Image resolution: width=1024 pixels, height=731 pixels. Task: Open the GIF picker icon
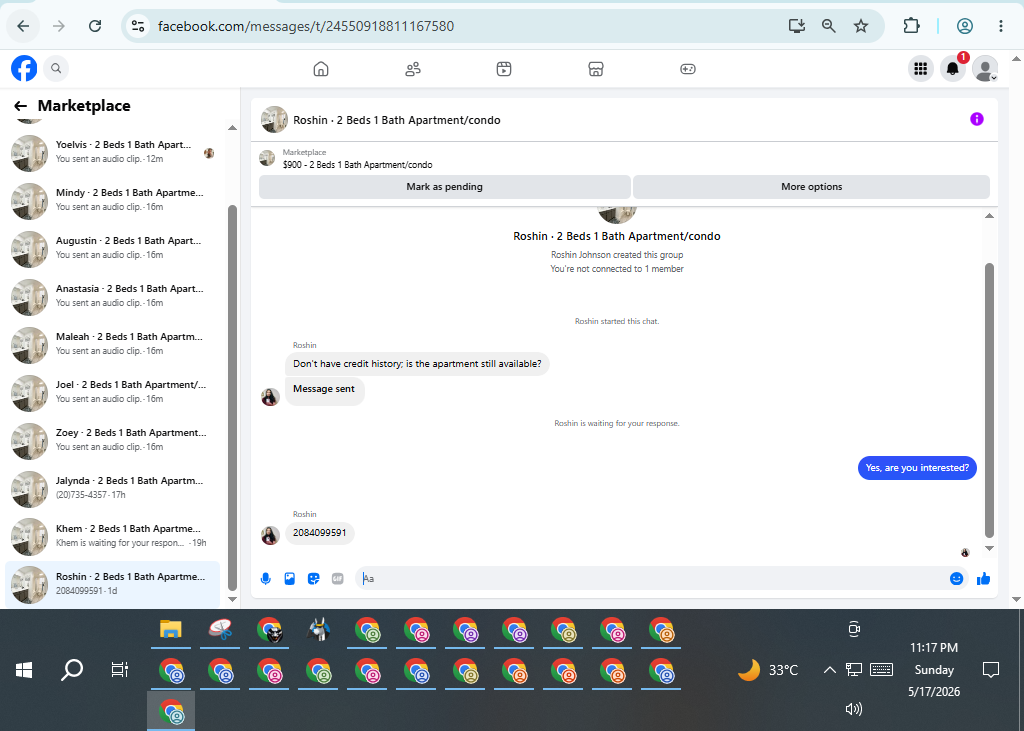(338, 579)
